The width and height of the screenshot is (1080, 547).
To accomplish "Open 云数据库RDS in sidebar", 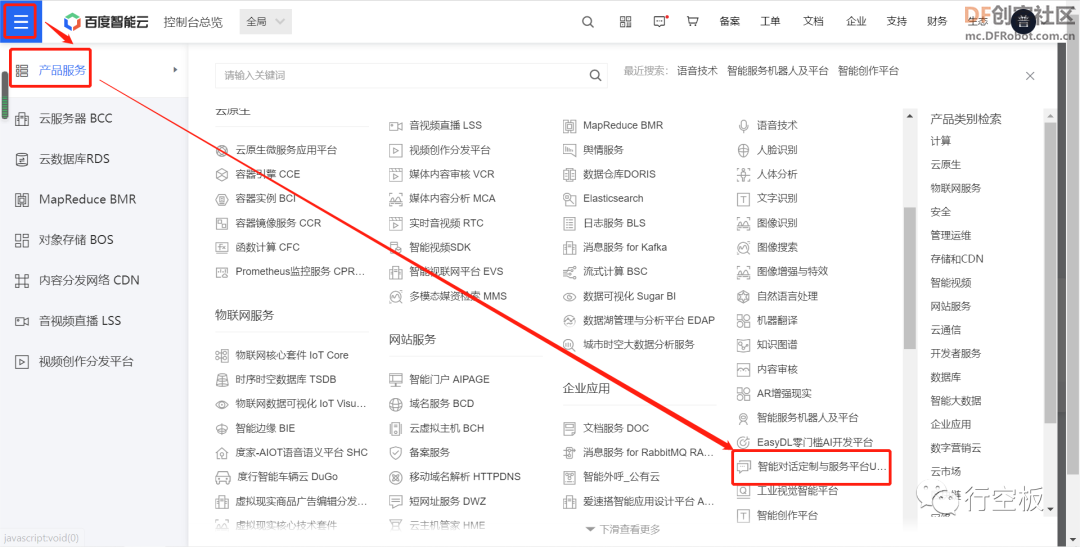I will click(x=74, y=159).
